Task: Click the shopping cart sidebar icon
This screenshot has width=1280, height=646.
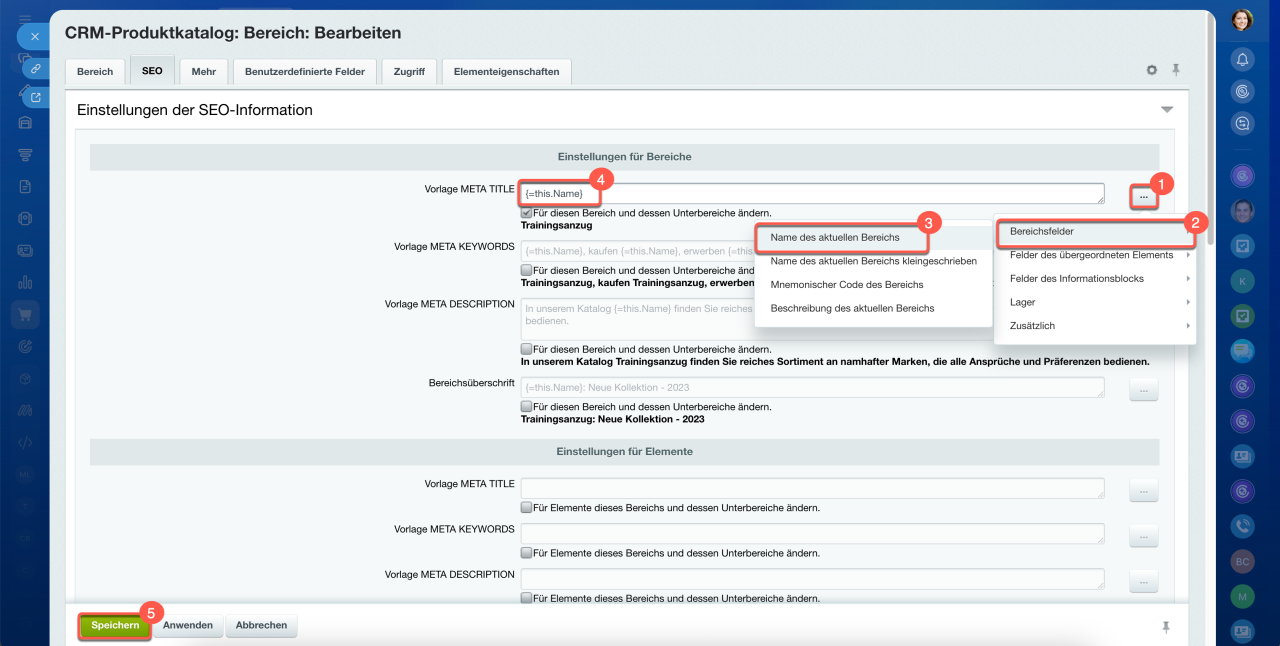Action: point(25,315)
